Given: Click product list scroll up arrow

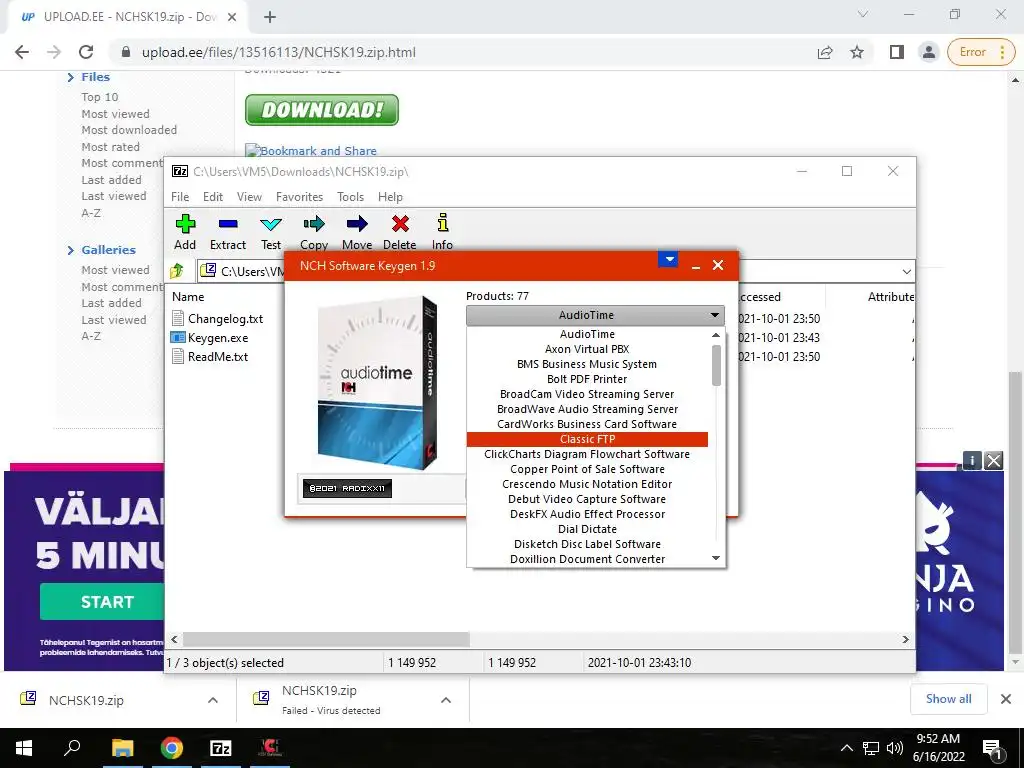Looking at the screenshot, I should click(716, 334).
